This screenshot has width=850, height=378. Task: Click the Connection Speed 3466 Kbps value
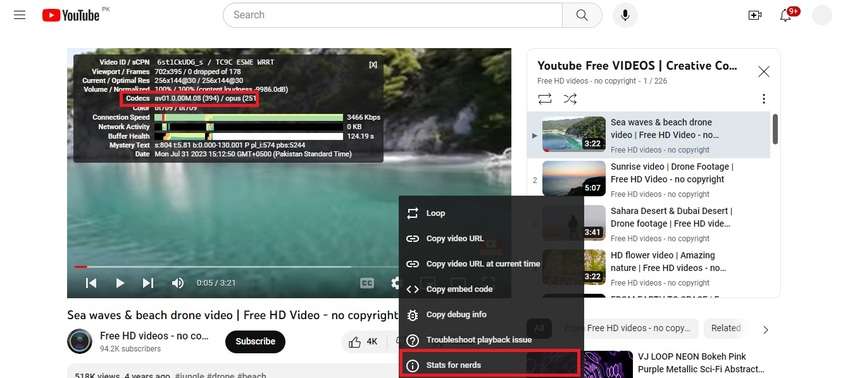(363, 117)
